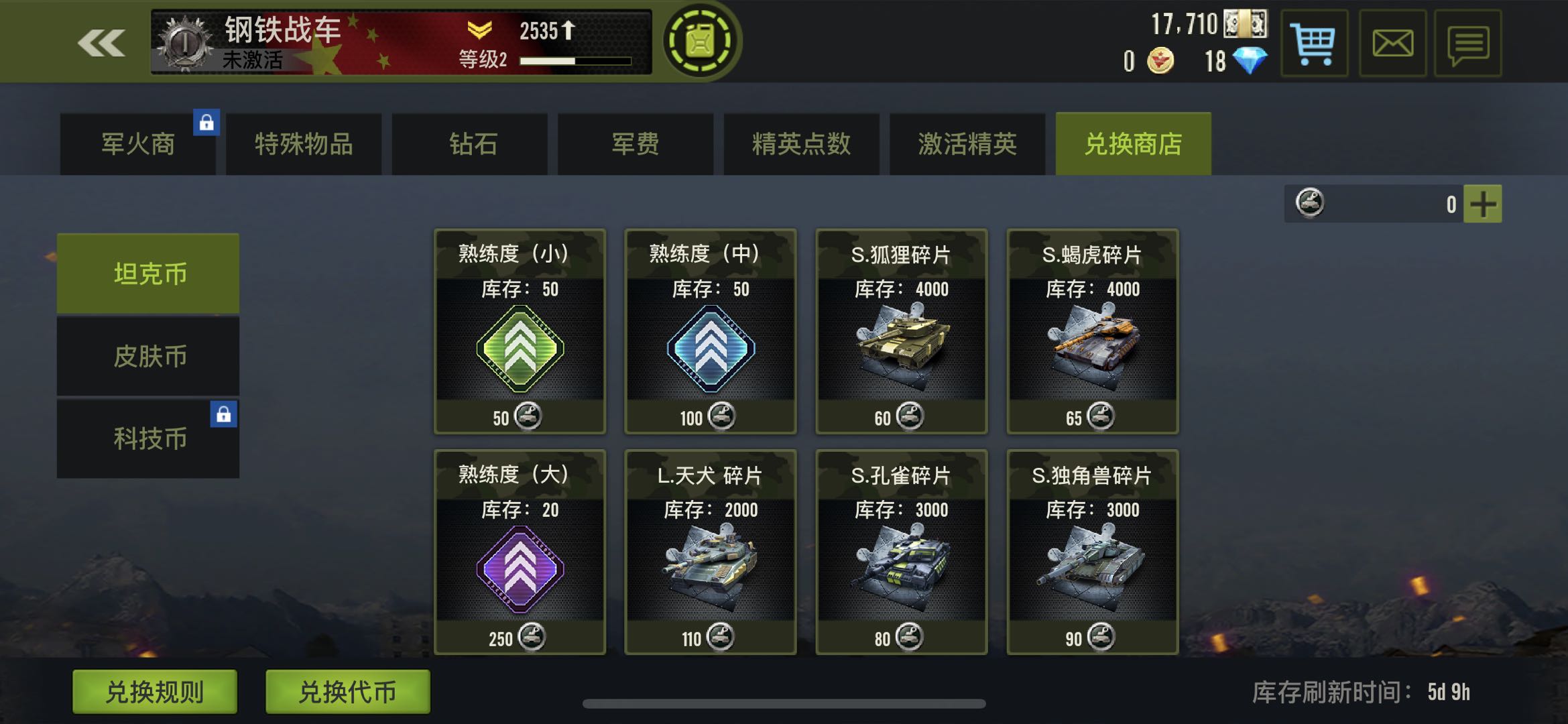Click the 兑换规则 button

(x=155, y=691)
